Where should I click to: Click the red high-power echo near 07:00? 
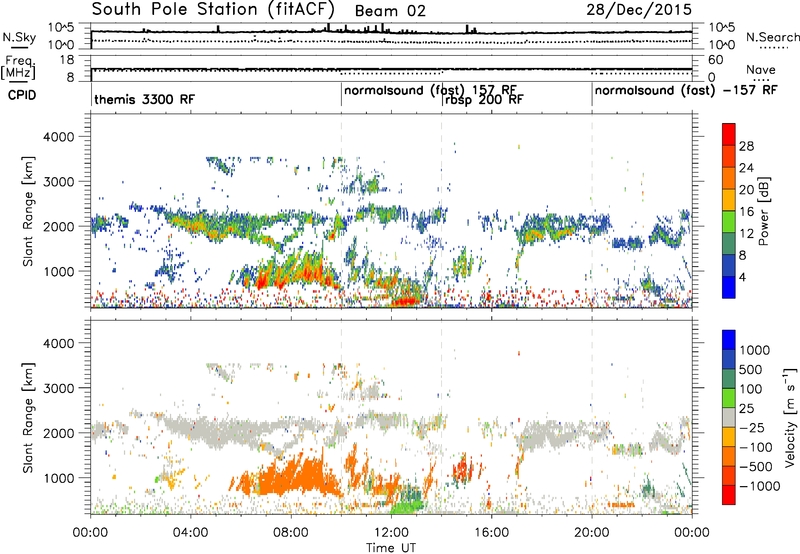(x=264, y=280)
